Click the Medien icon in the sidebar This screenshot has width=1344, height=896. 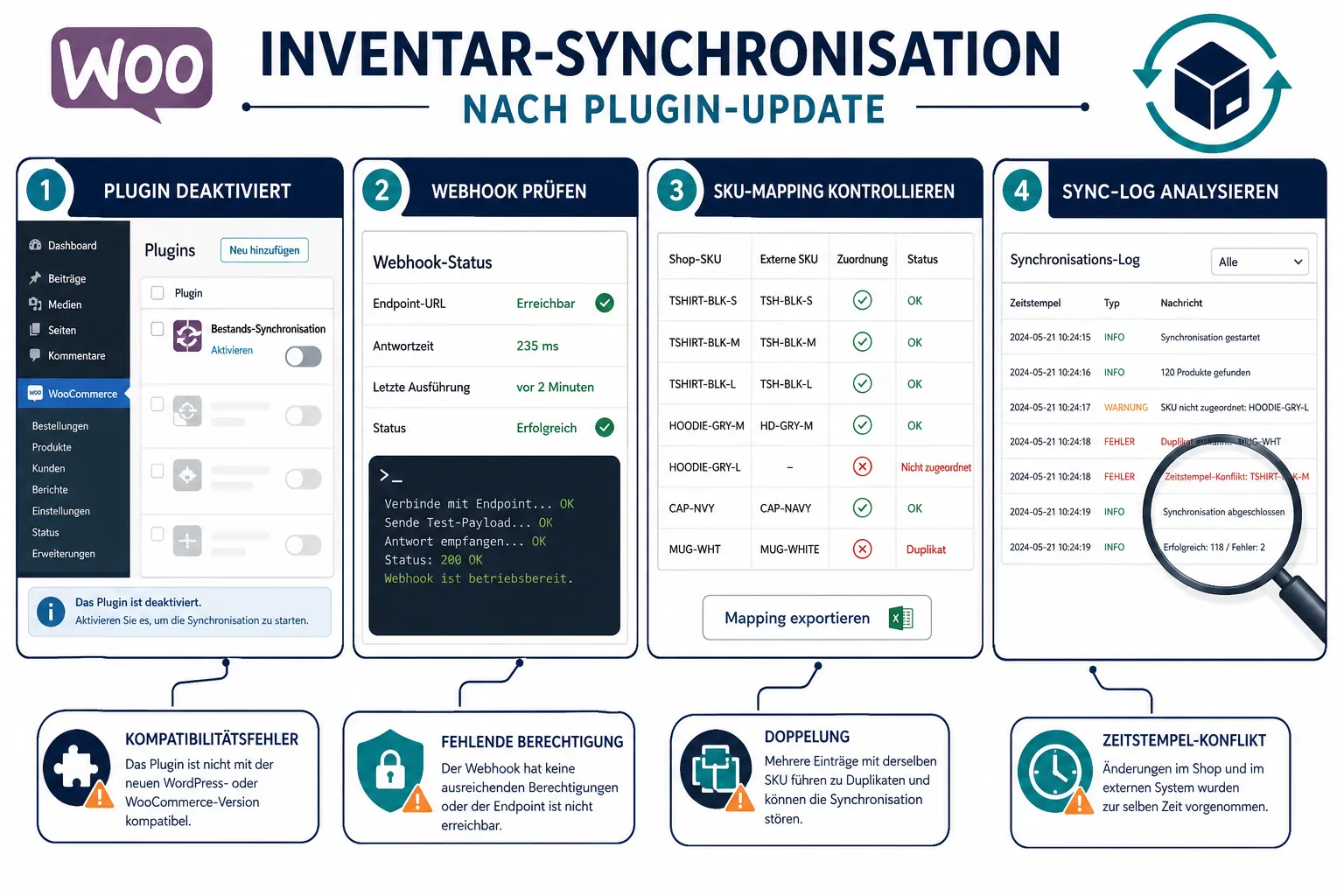pyautogui.click(x=35, y=304)
